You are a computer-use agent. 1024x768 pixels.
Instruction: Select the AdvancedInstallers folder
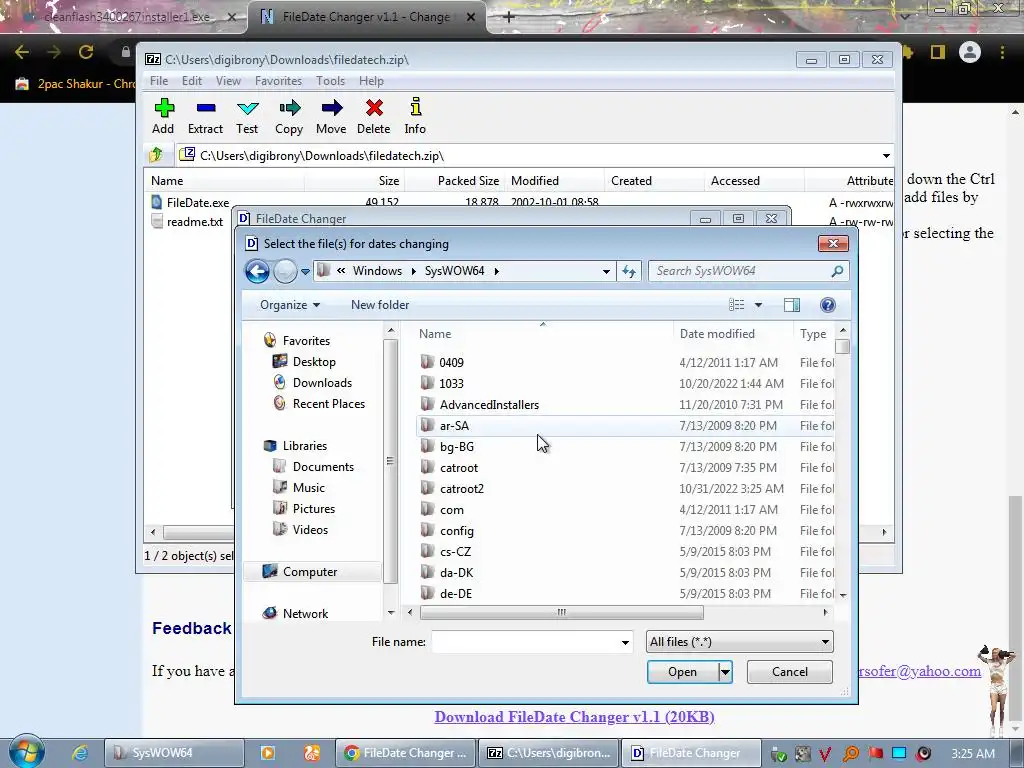coord(489,405)
